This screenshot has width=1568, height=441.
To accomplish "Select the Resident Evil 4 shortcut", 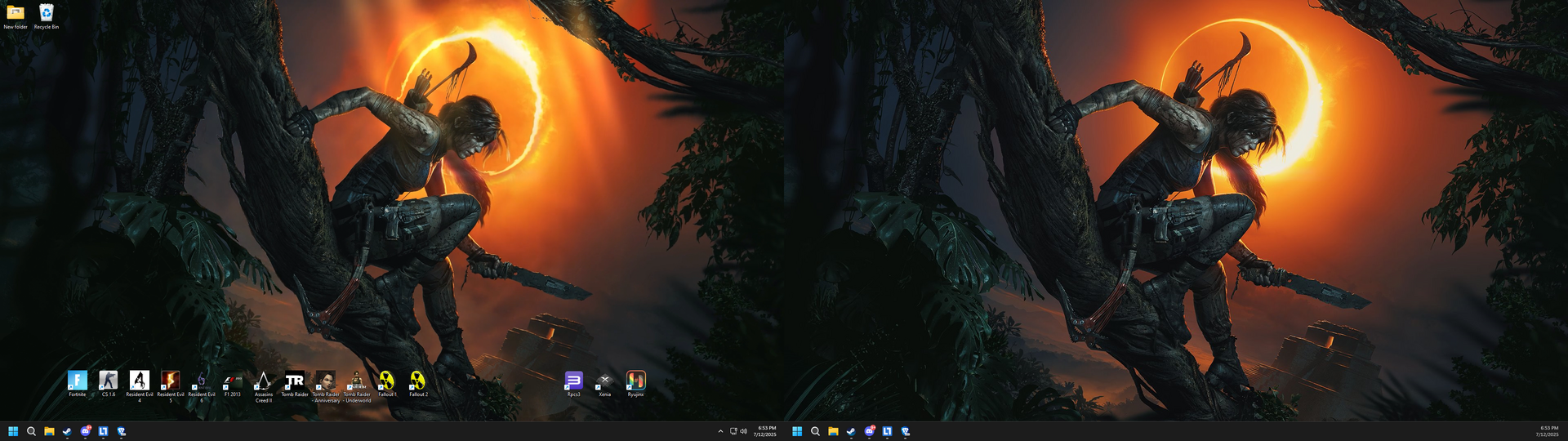I will (140, 386).
